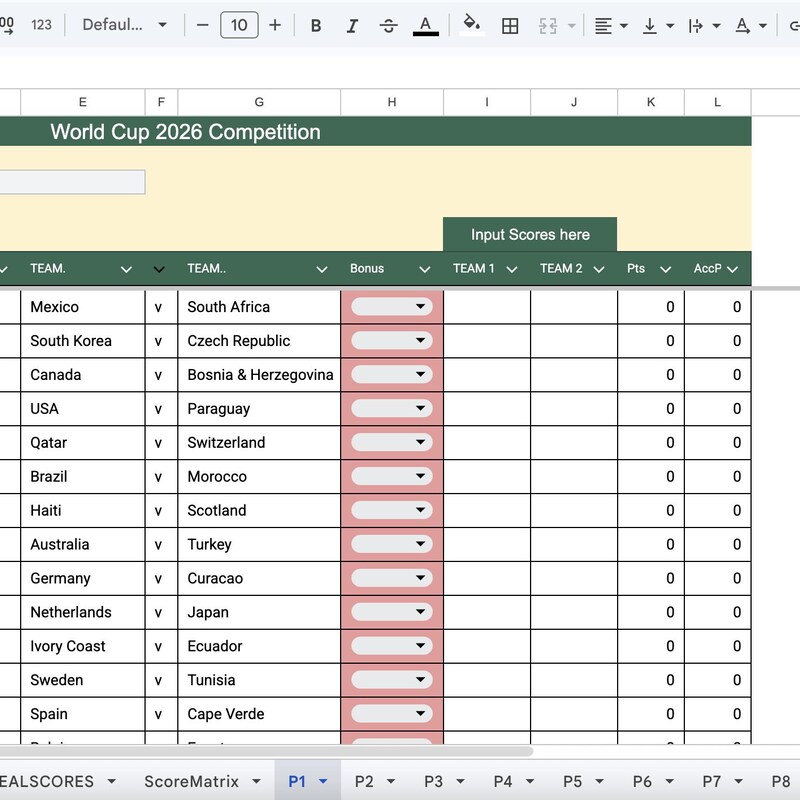Open the TEAM. column filter arrow
The height and width of the screenshot is (800, 800).
coord(126,269)
